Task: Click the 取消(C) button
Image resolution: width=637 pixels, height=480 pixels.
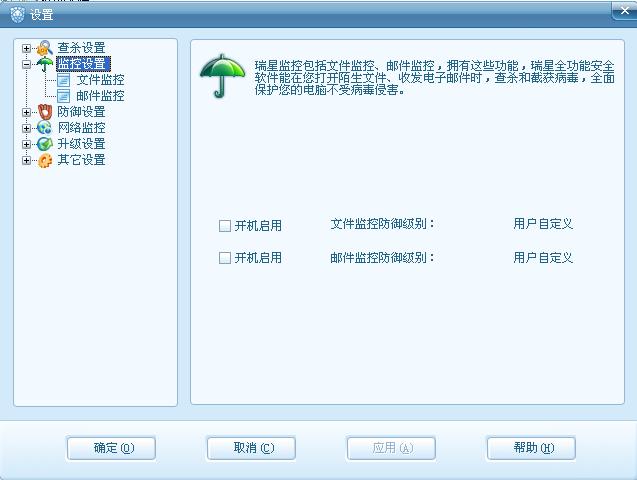Action: 251,448
